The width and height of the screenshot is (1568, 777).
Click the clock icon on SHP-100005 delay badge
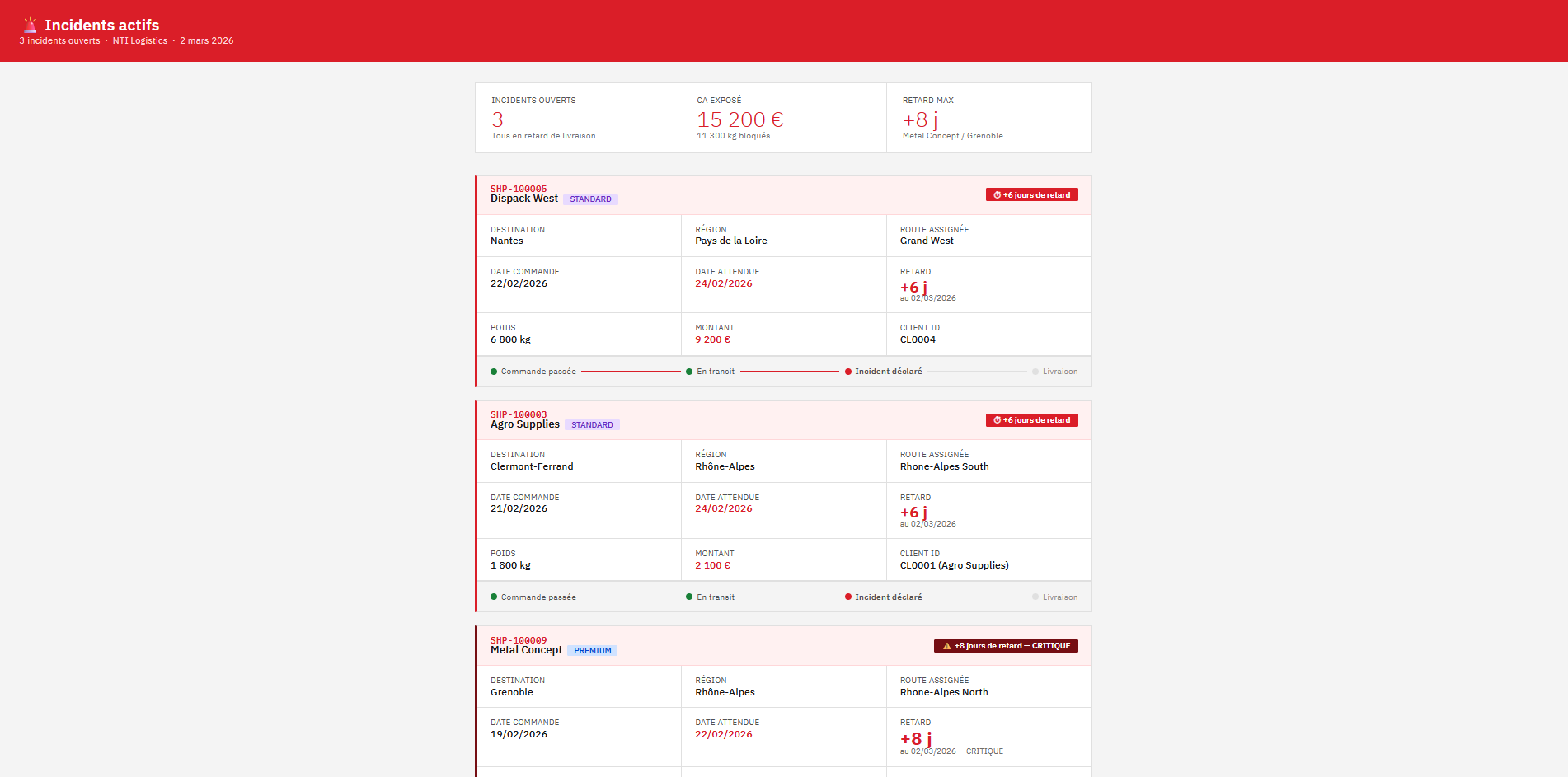(998, 194)
